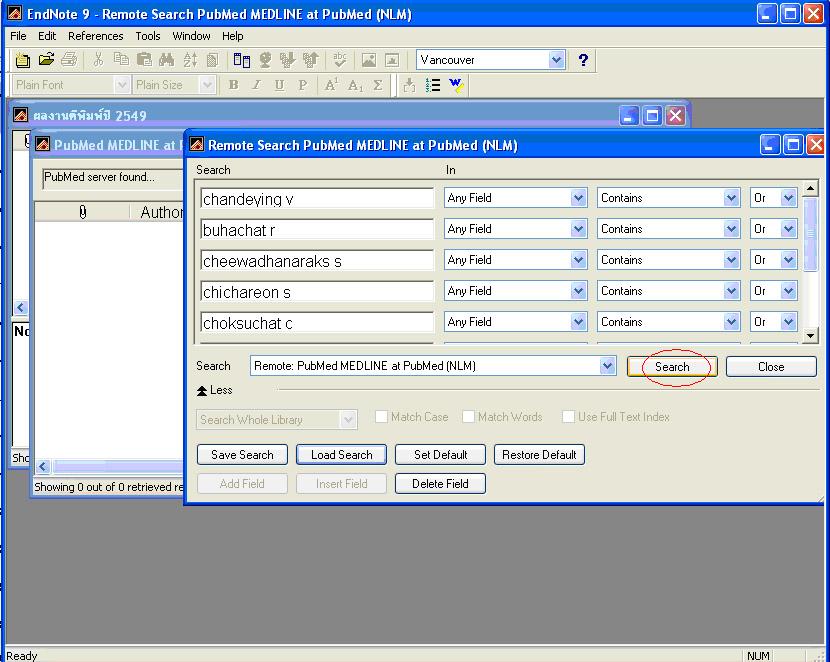Collapse options with the Less expander
This screenshot has height=662, width=830.
[x=214, y=390]
